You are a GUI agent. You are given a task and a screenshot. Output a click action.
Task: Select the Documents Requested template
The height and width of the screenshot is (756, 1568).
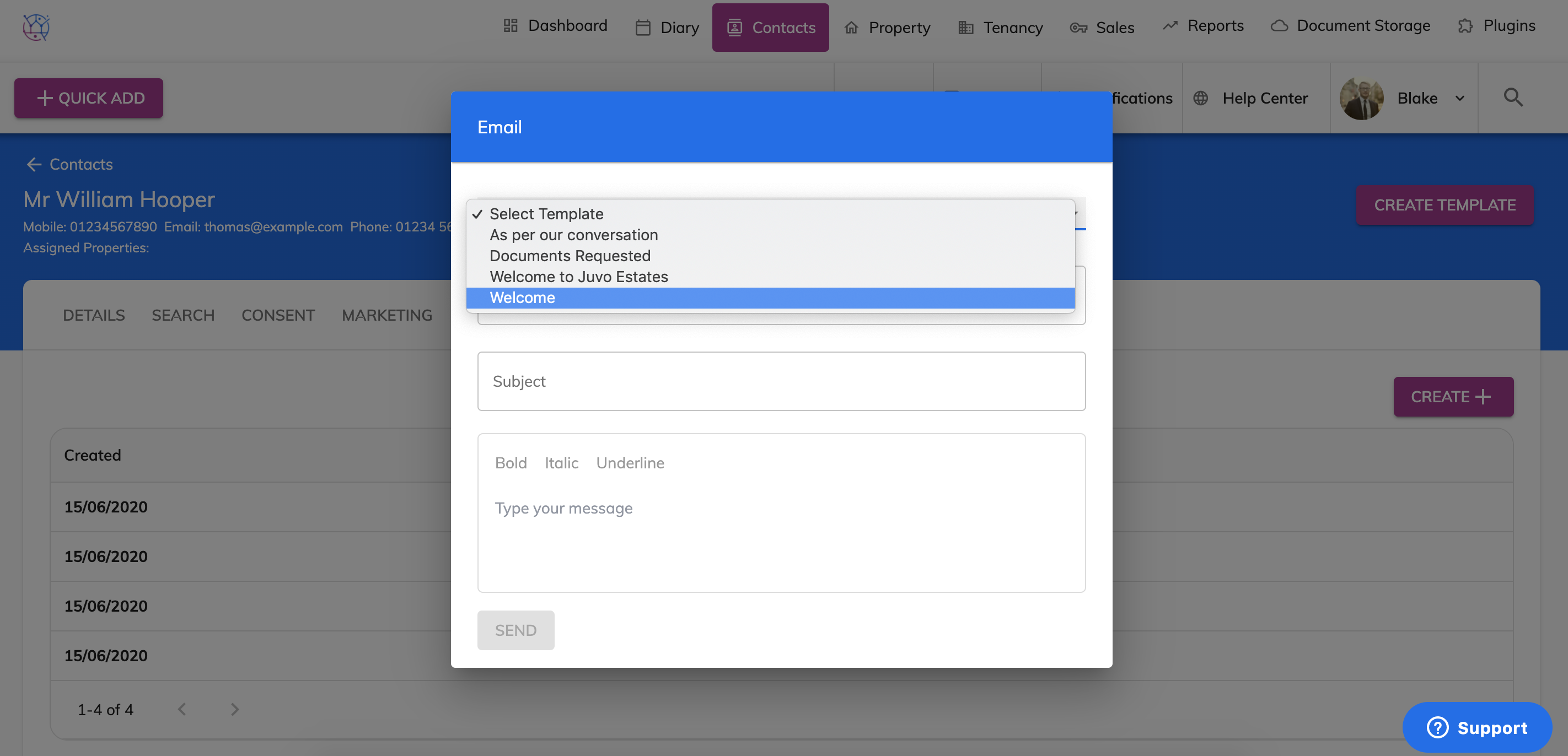[570, 256]
